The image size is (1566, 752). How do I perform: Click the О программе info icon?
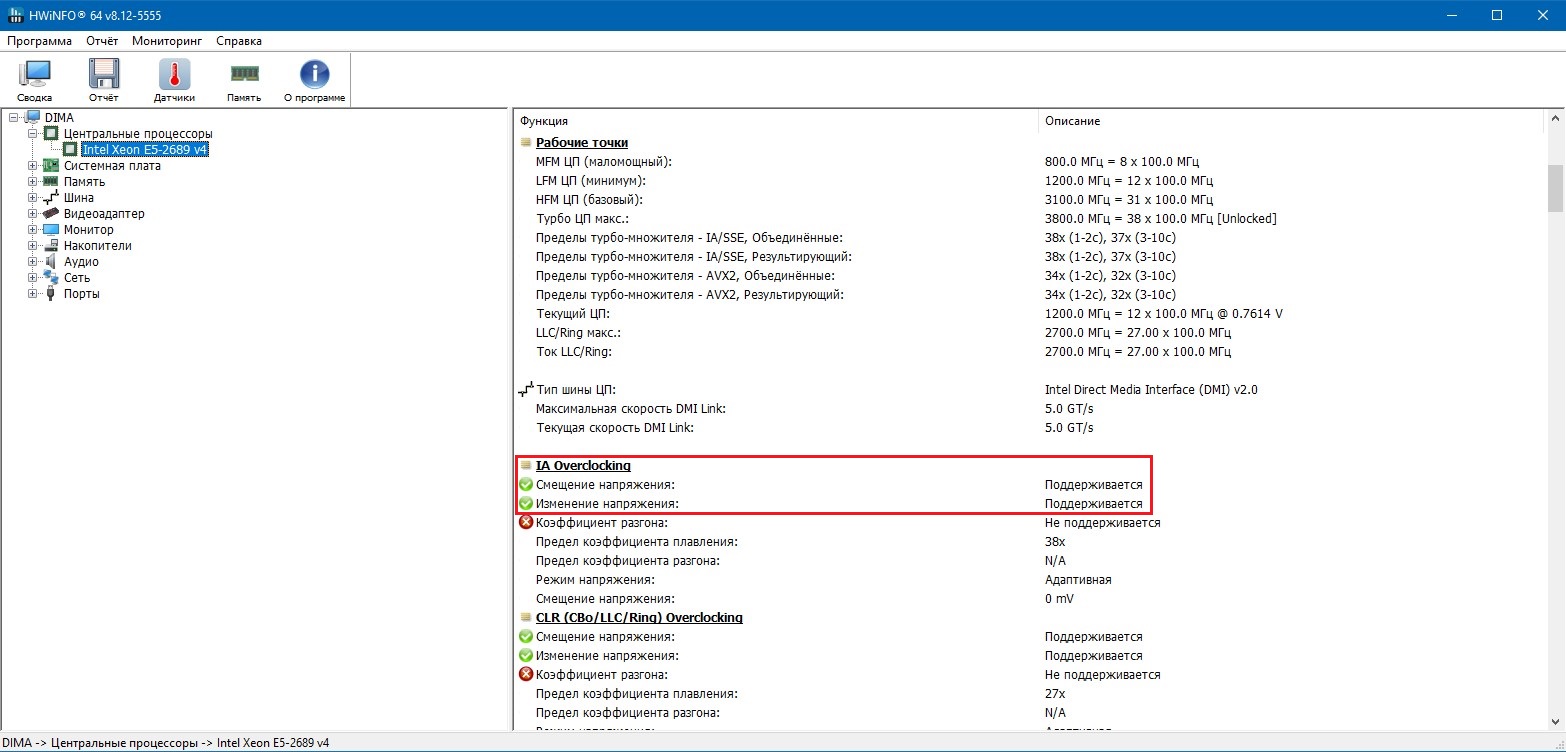(x=315, y=75)
